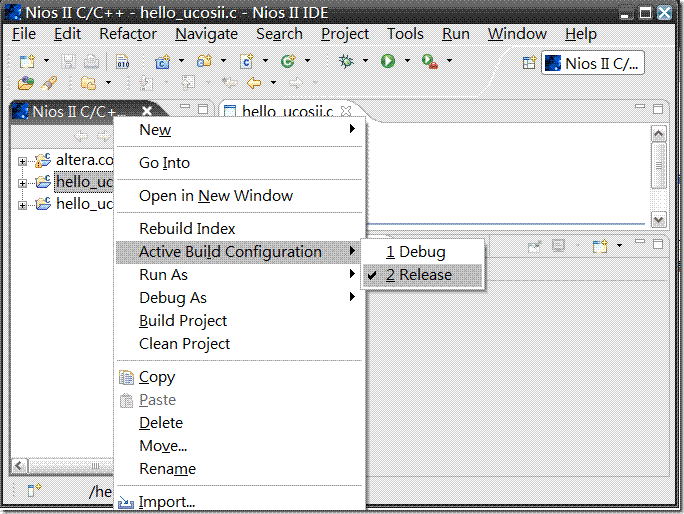Image resolution: width=684 pixels, height=514 pixels.
Task: Click the New wizard toolbar icon
Action: pos(27,62)
